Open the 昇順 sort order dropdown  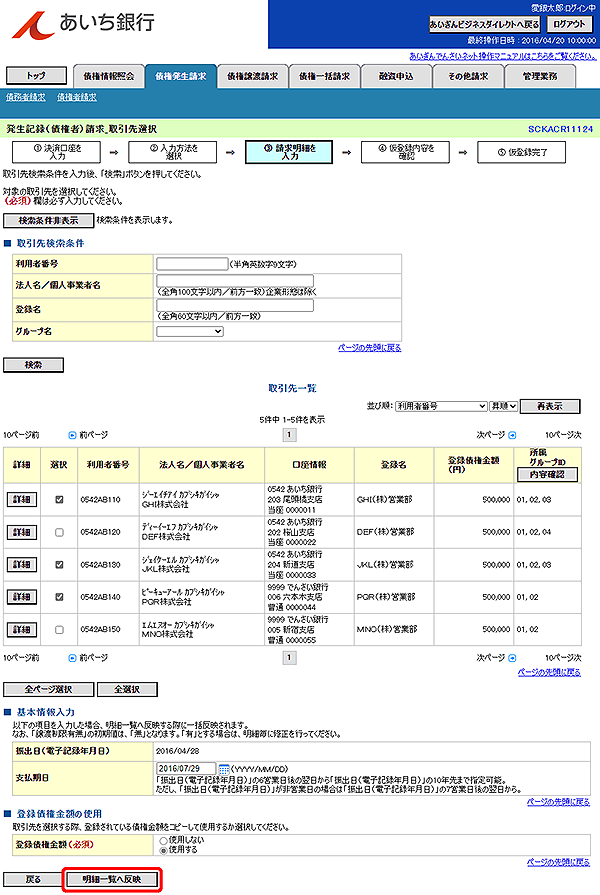504,406
